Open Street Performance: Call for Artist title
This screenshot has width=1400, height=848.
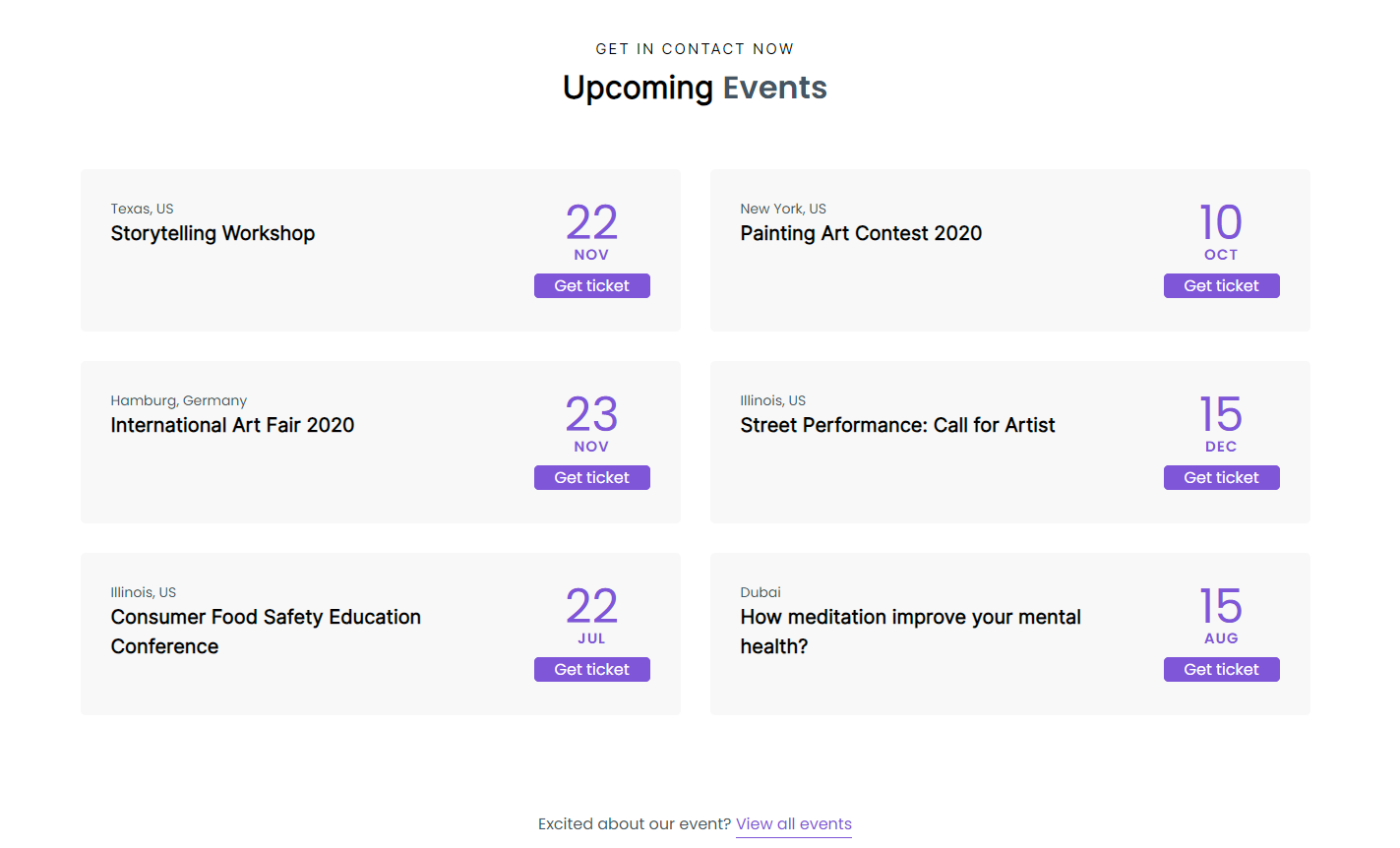(x=897, y=425)
